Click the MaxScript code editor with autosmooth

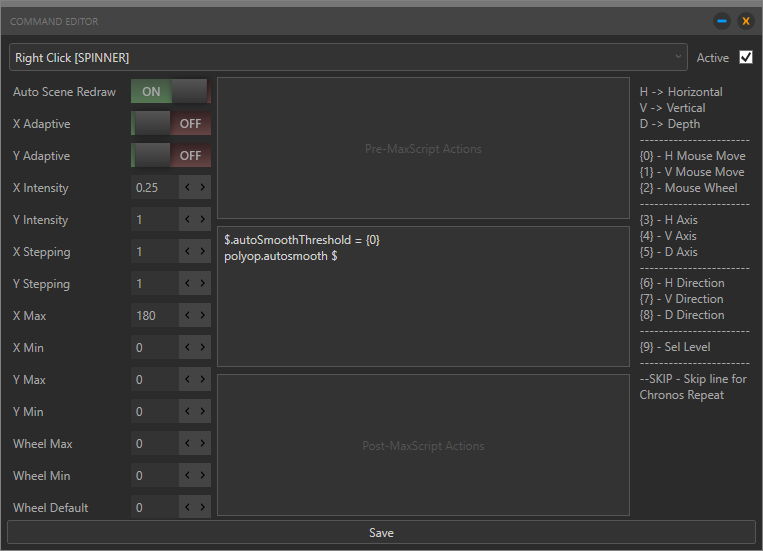(x=423, y=297)
